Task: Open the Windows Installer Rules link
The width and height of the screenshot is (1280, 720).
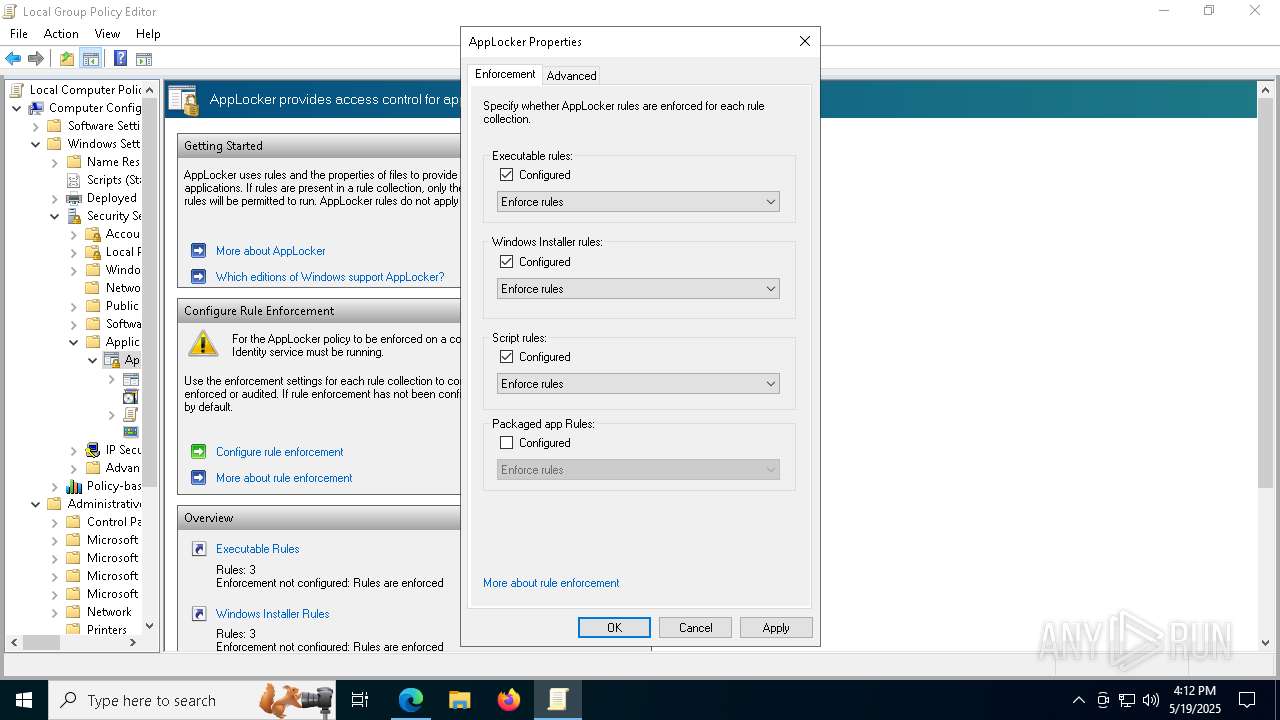Action: (272, 614)
